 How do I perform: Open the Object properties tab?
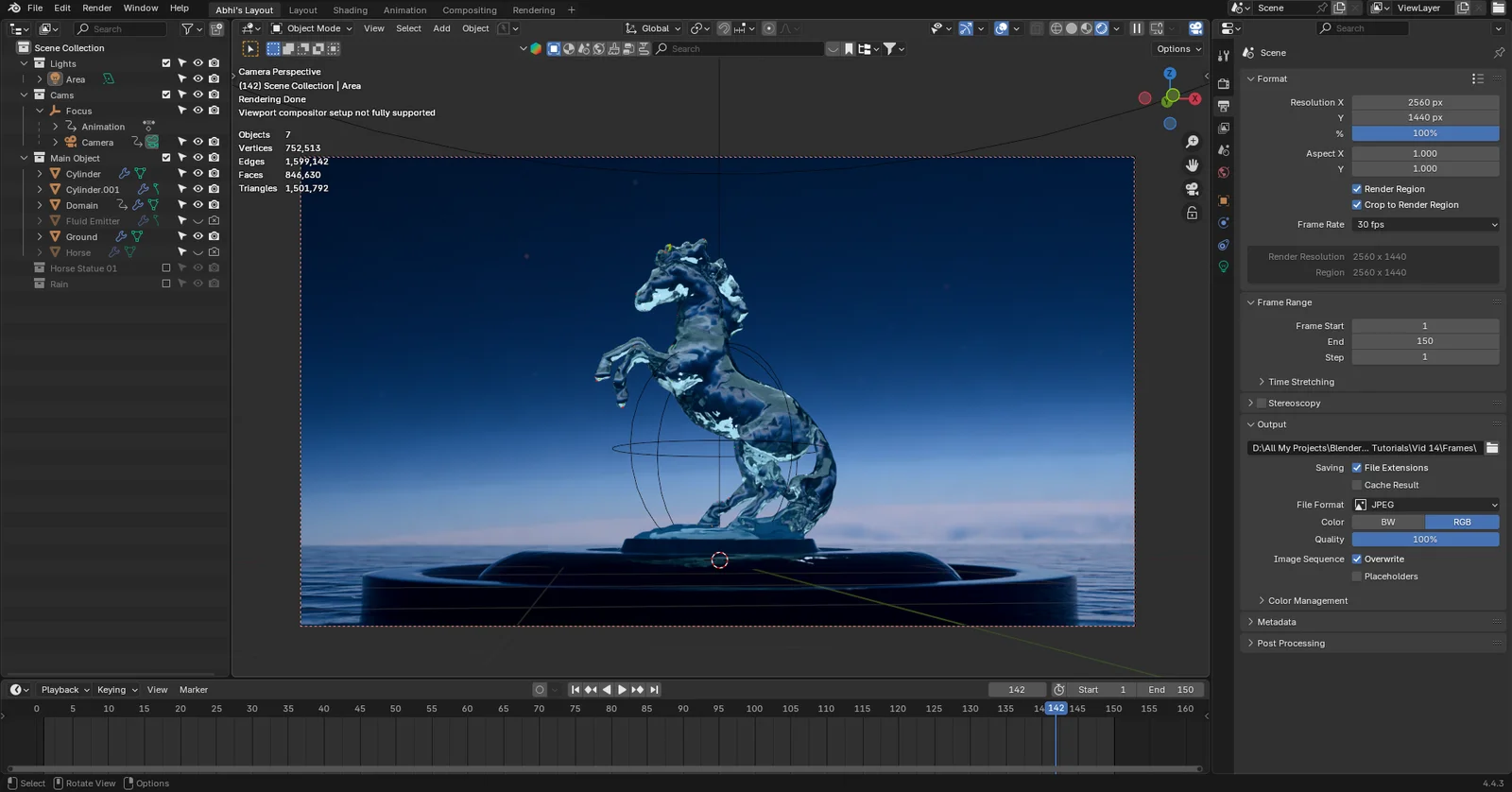tap(1224, 200)
